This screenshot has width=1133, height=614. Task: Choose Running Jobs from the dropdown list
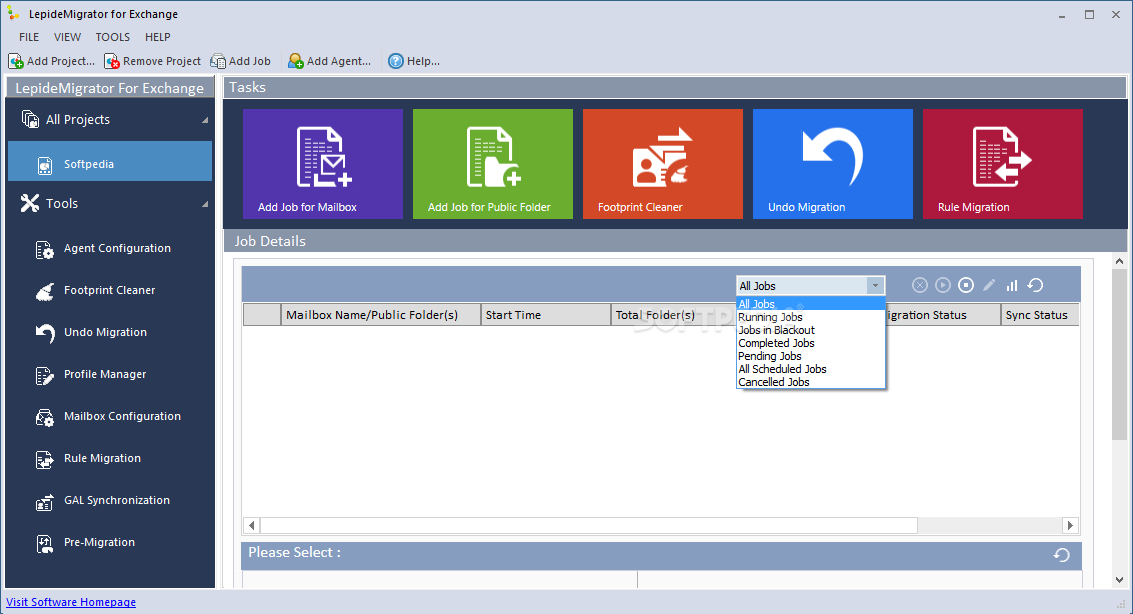811,317
